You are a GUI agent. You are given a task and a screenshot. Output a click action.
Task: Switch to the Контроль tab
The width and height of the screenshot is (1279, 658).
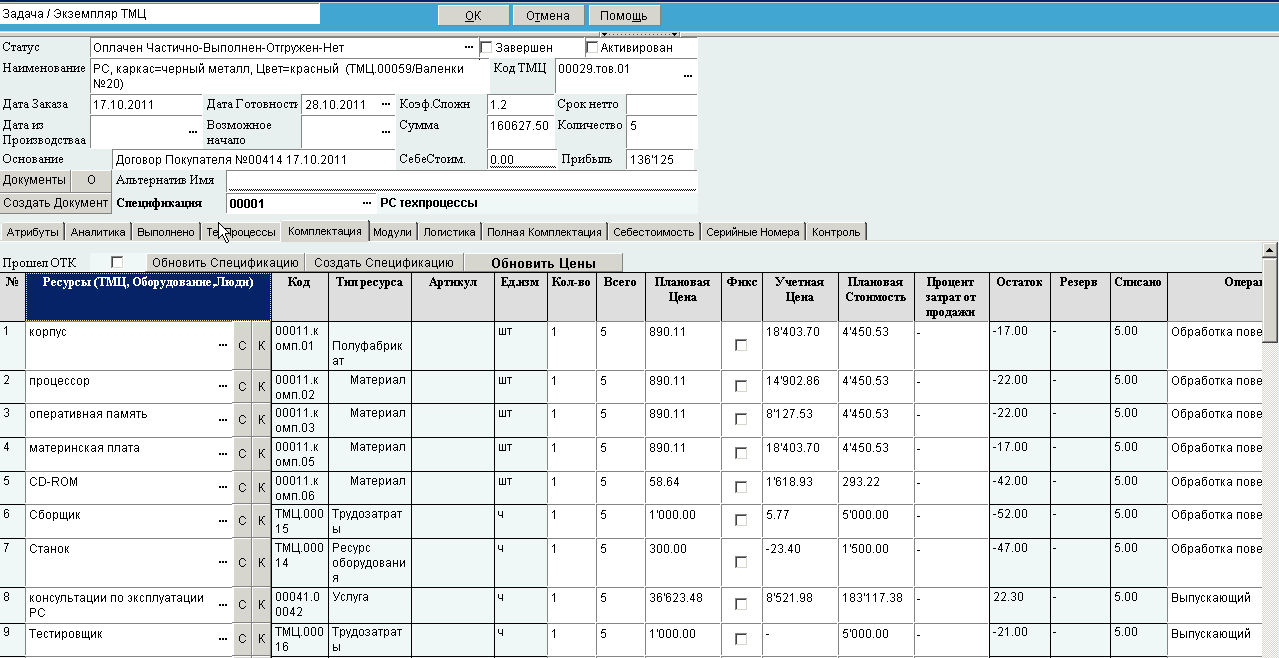point(836,232)
